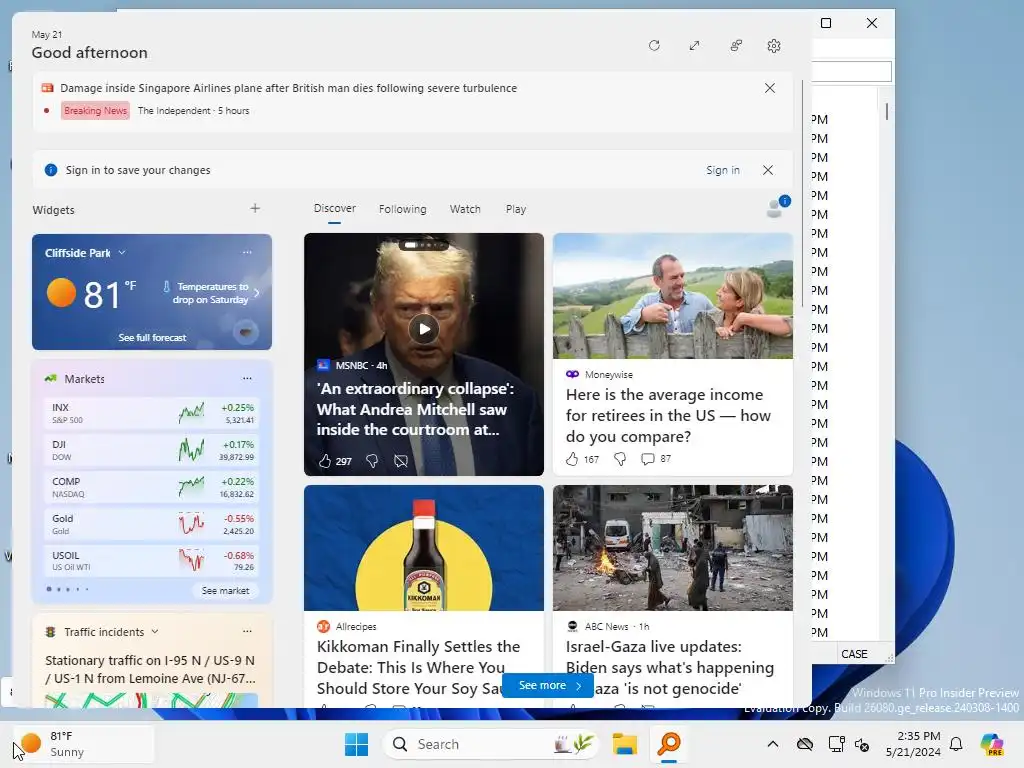Open the Windows Start menu

357,744
